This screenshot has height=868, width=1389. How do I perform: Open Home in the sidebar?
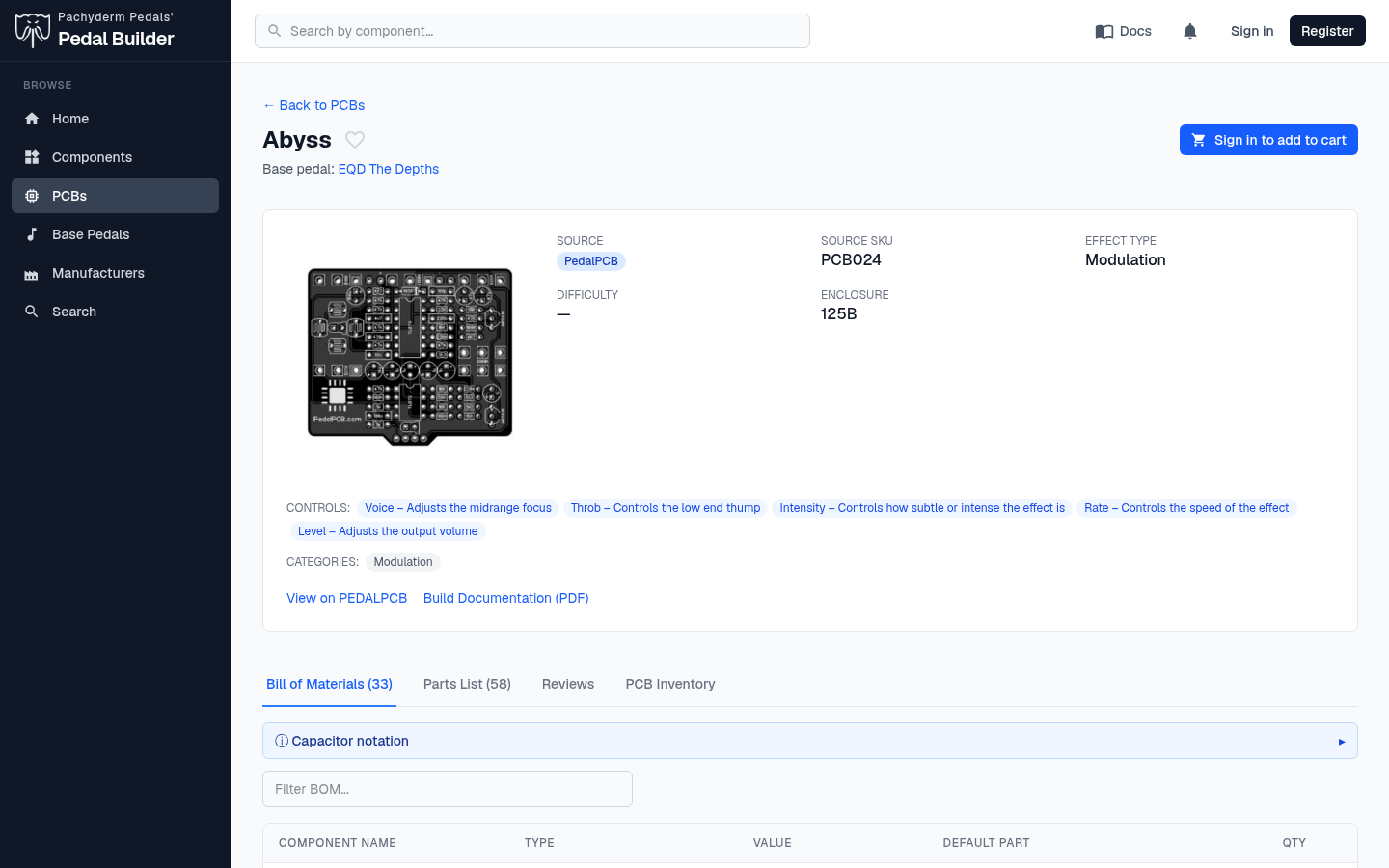[x=115, y=119]
